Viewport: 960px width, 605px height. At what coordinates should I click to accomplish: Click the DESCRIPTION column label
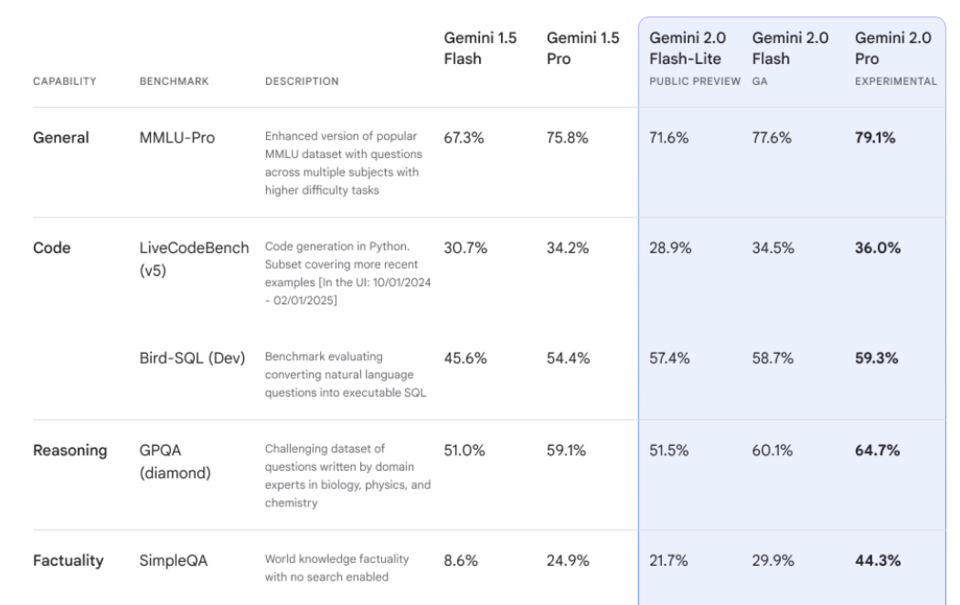[302, 82]
